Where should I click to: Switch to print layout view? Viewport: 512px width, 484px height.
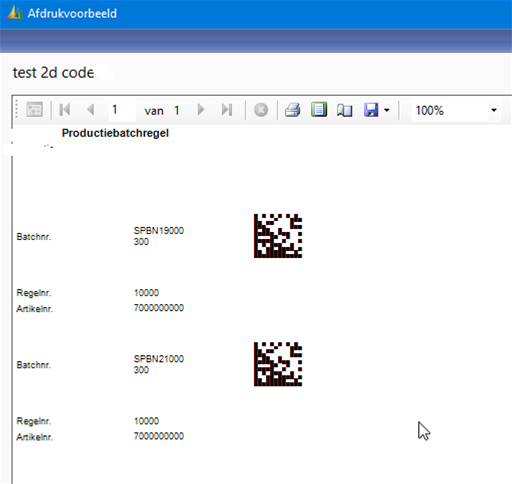[x=319, y=110]
